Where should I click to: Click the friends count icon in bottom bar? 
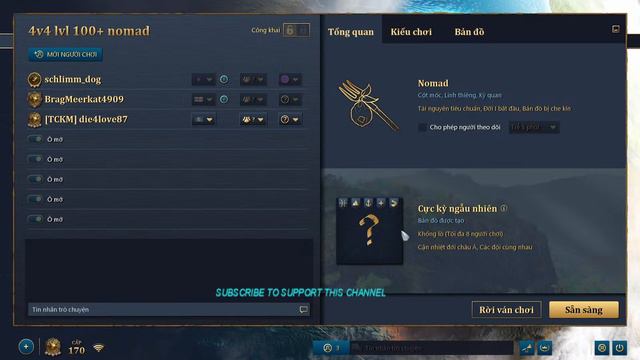coord(331,348)
